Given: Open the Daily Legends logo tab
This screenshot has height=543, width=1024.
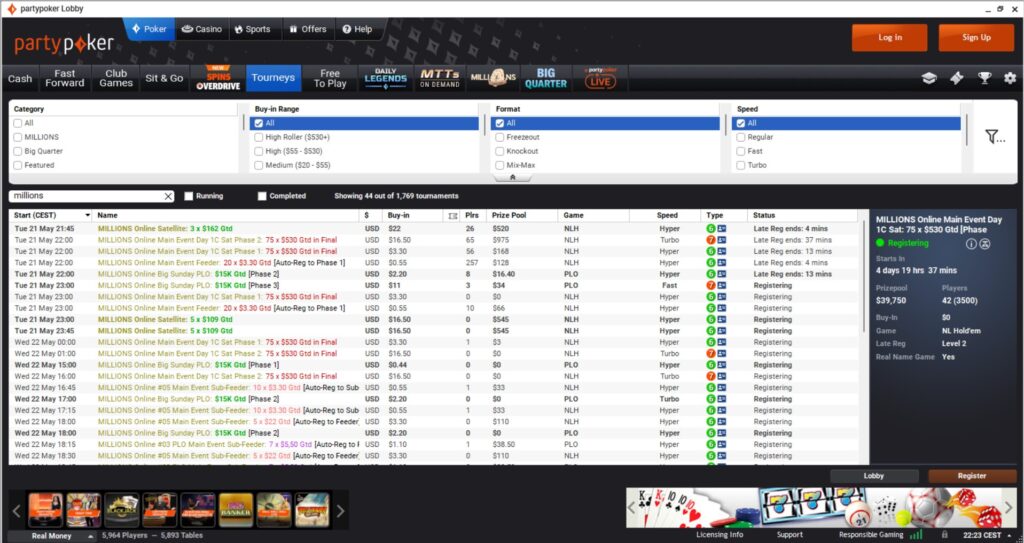Looking at the screenshot, I should (x=385, y=78).
